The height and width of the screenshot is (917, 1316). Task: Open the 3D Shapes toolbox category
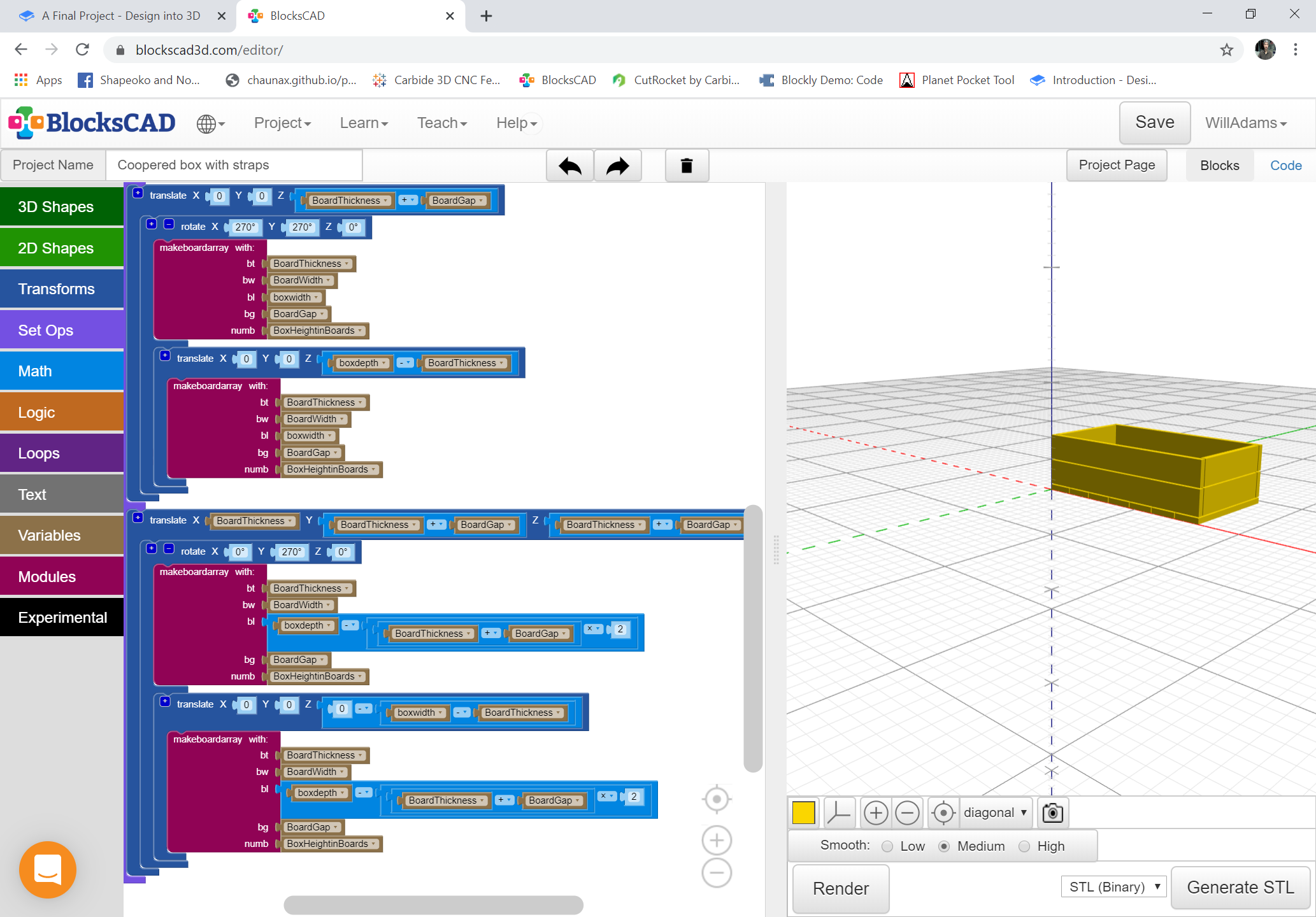62,207
